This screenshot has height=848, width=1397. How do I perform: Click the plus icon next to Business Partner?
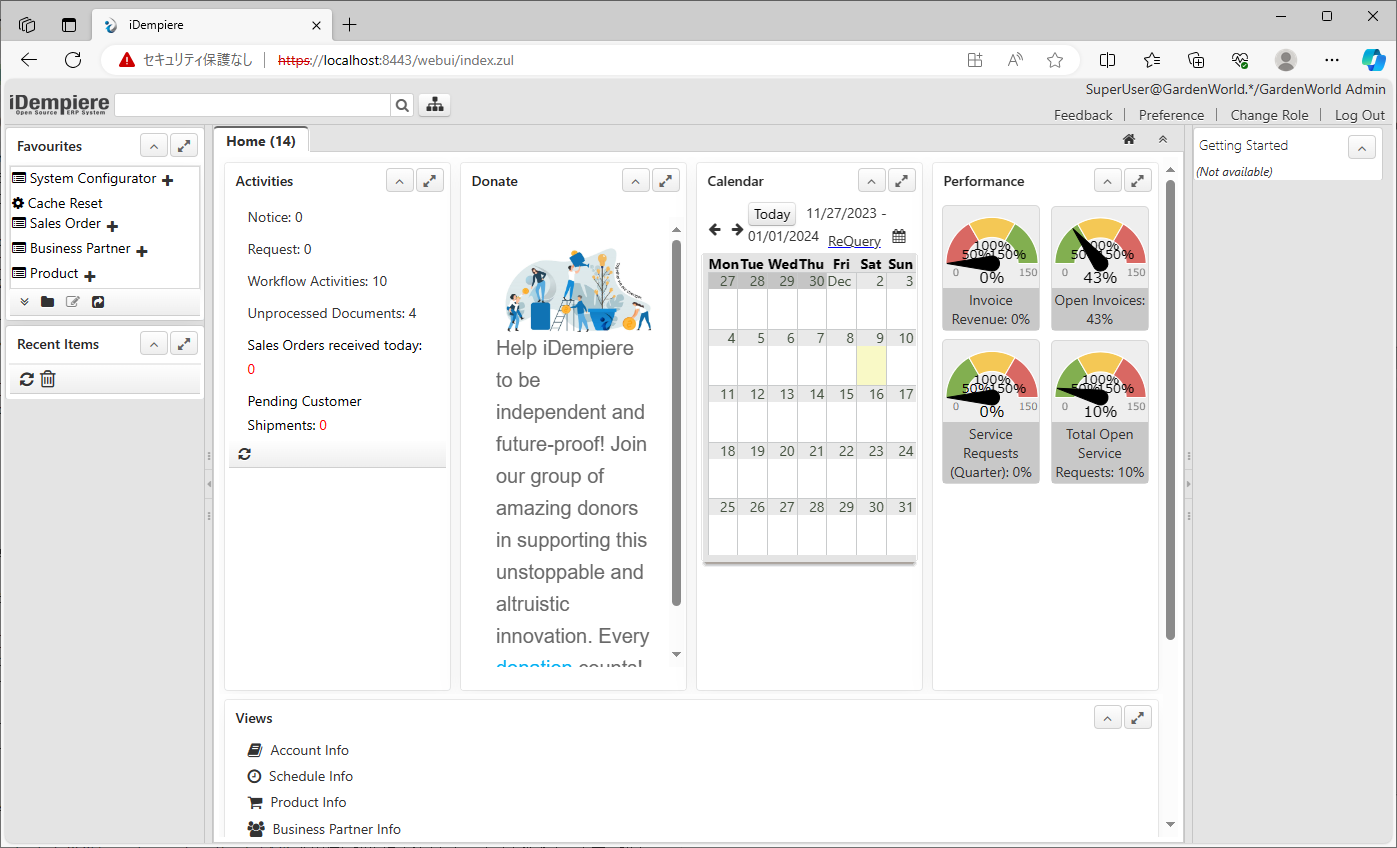(142, 251)
